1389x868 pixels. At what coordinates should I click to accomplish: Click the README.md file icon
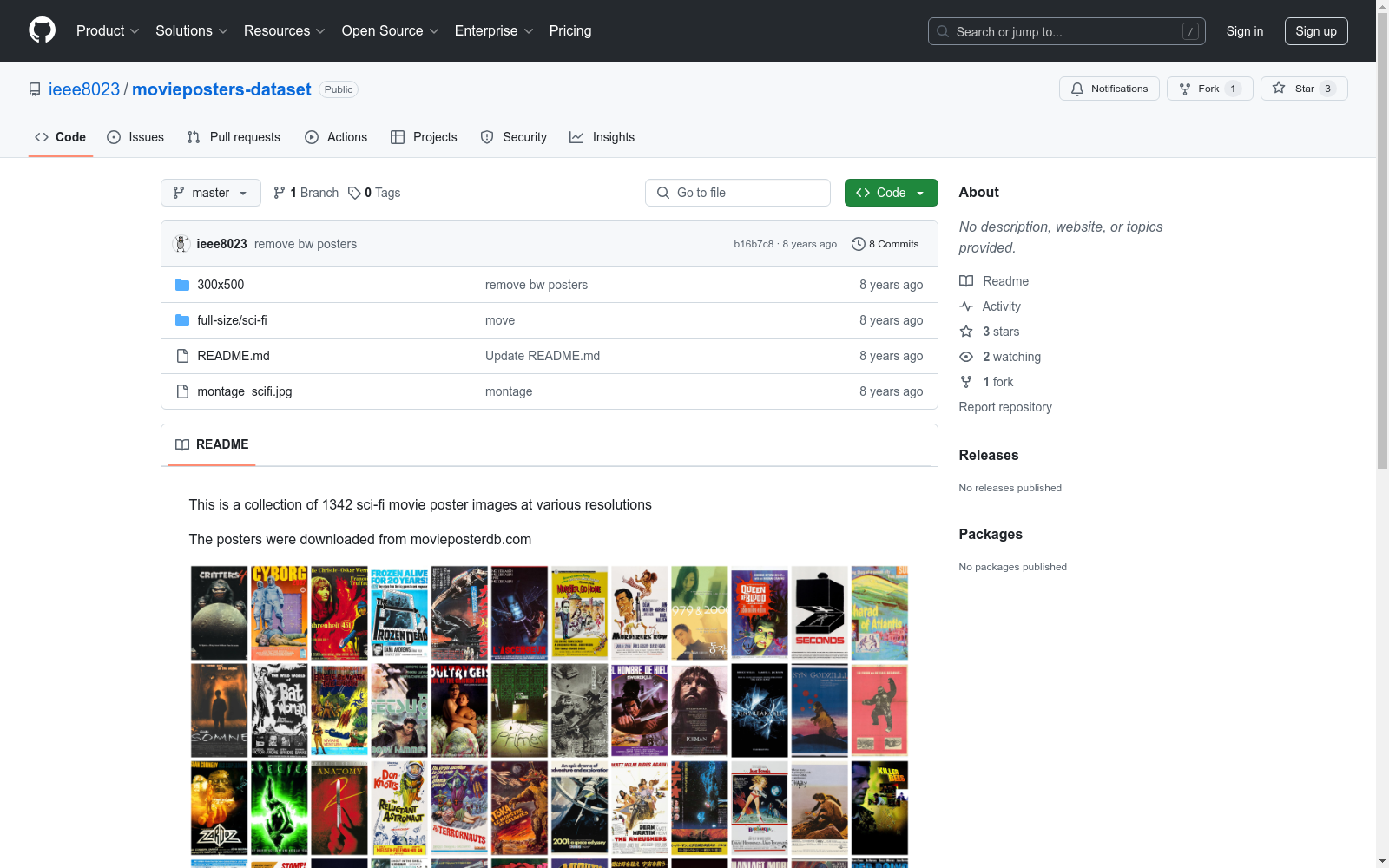pos(182,356)
